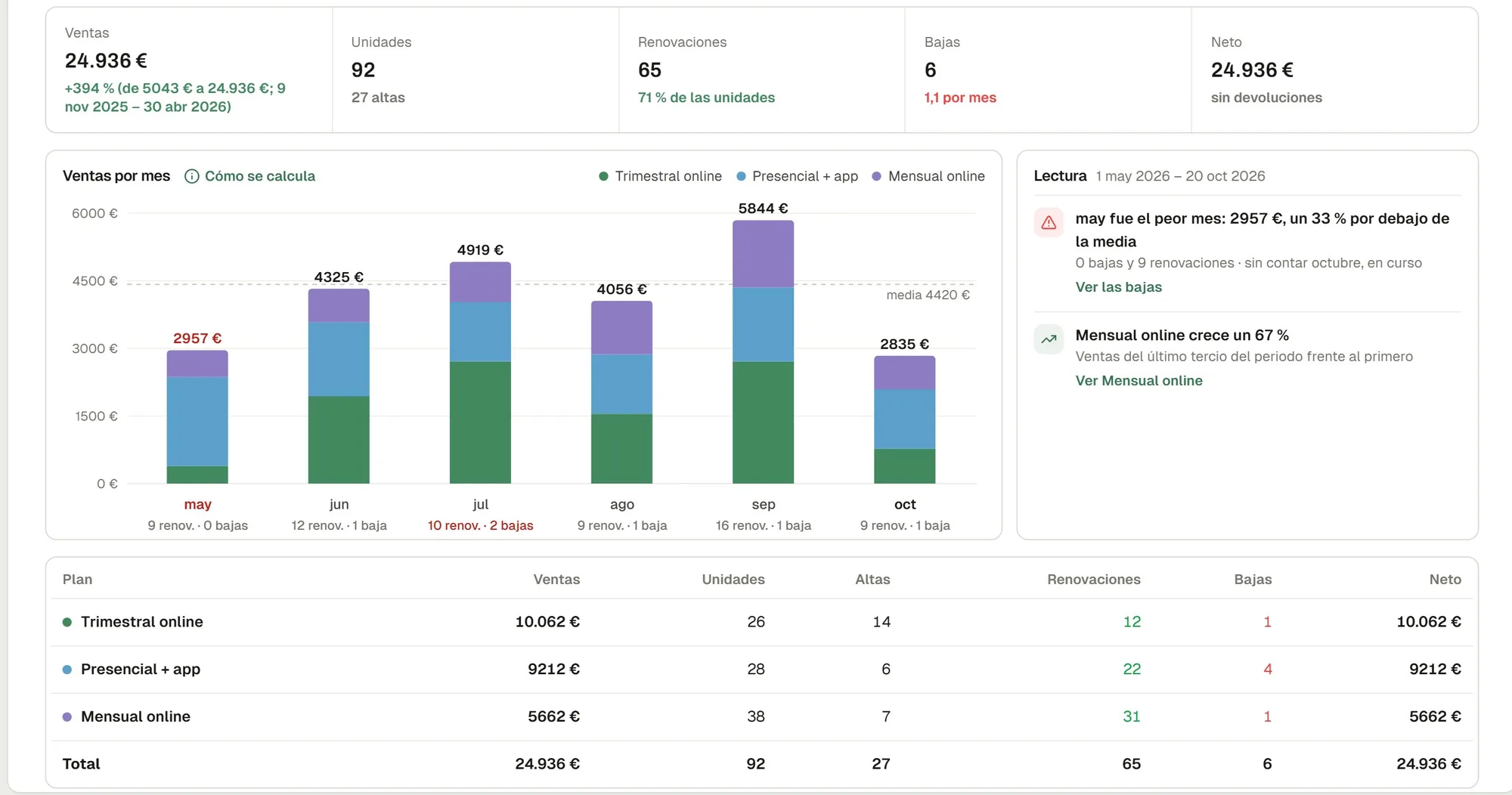Click the info icon beside Cómo se calcula
This screenshot has width=1512, height=795.
(x=192, y=176)
